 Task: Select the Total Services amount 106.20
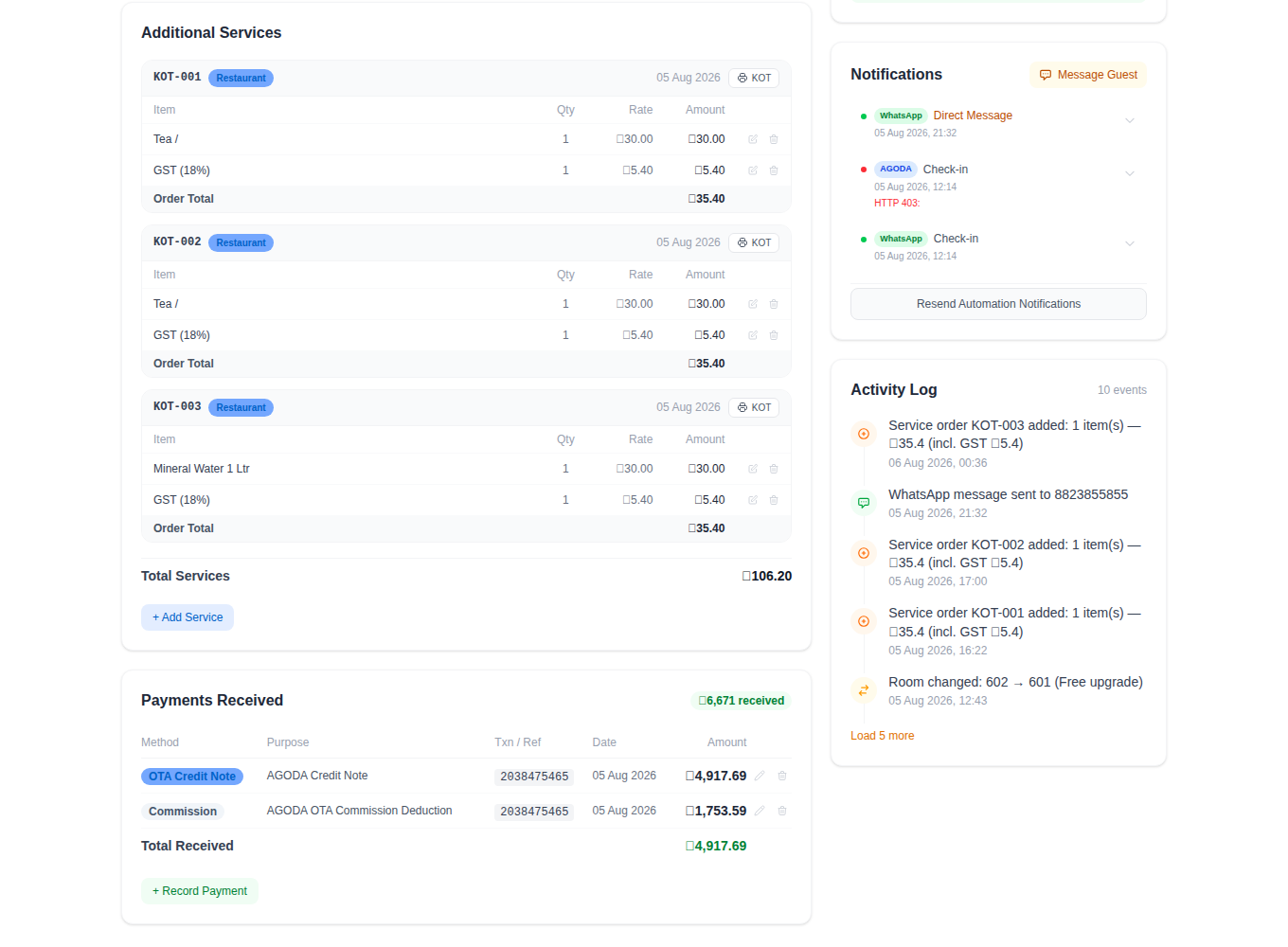(x=767, y=576)
